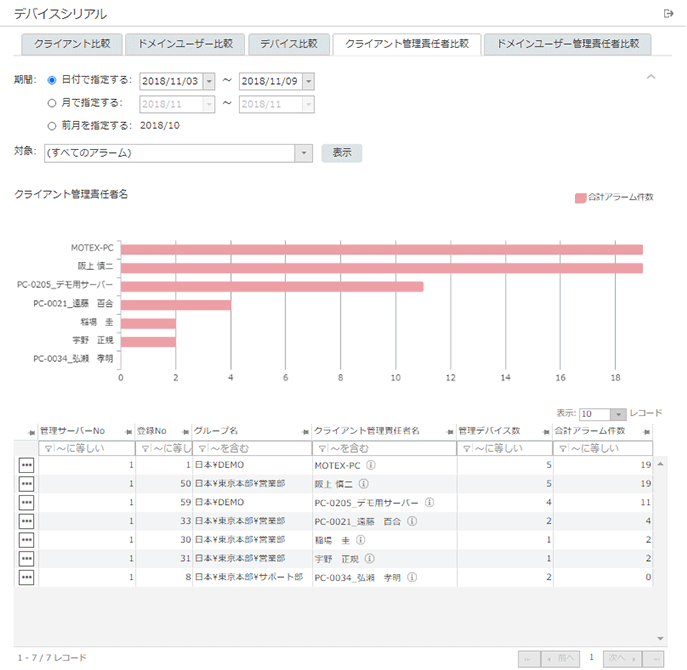This screenshot has width=687, height=670.
Task: Click the 合計アラーム件数 legend color swatch
Action: 580,198
